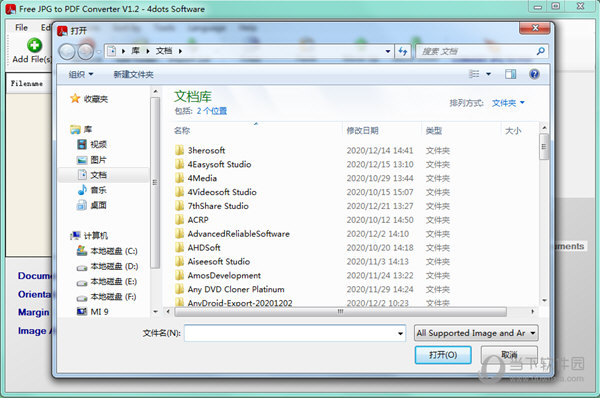Click the green Add File(s) icon
Image resolution: width=600 pixels, height=398 pixels.
[x=34, y=45]
